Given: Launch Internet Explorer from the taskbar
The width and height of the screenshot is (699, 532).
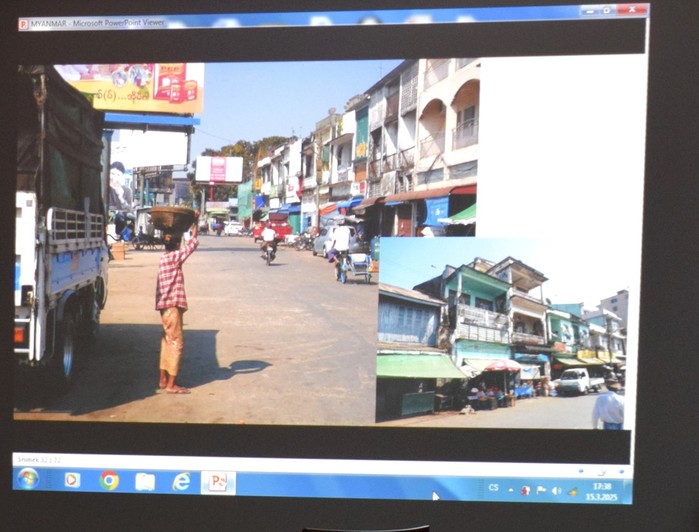Looking at the screenshot, I should pyautogui.click(x=181, y=482).
